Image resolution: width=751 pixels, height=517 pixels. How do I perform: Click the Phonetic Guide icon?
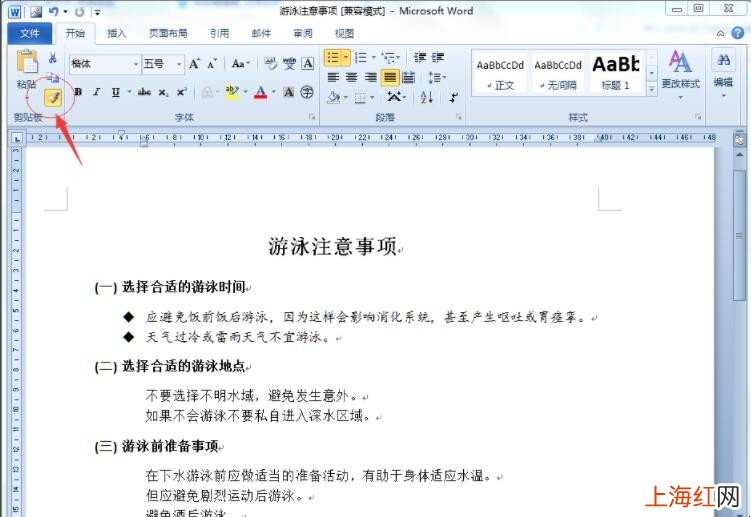click(289, 64)
